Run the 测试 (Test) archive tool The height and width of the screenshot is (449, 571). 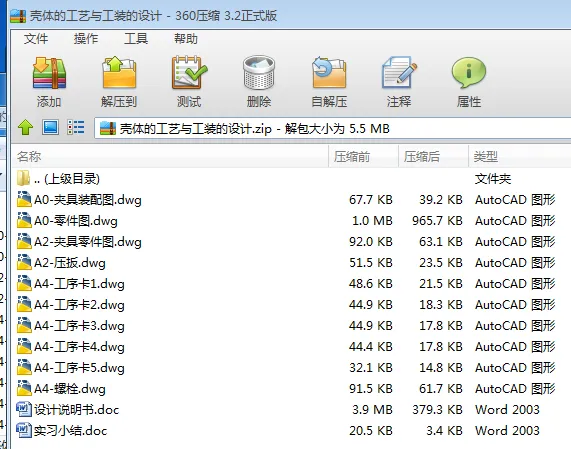189,73
